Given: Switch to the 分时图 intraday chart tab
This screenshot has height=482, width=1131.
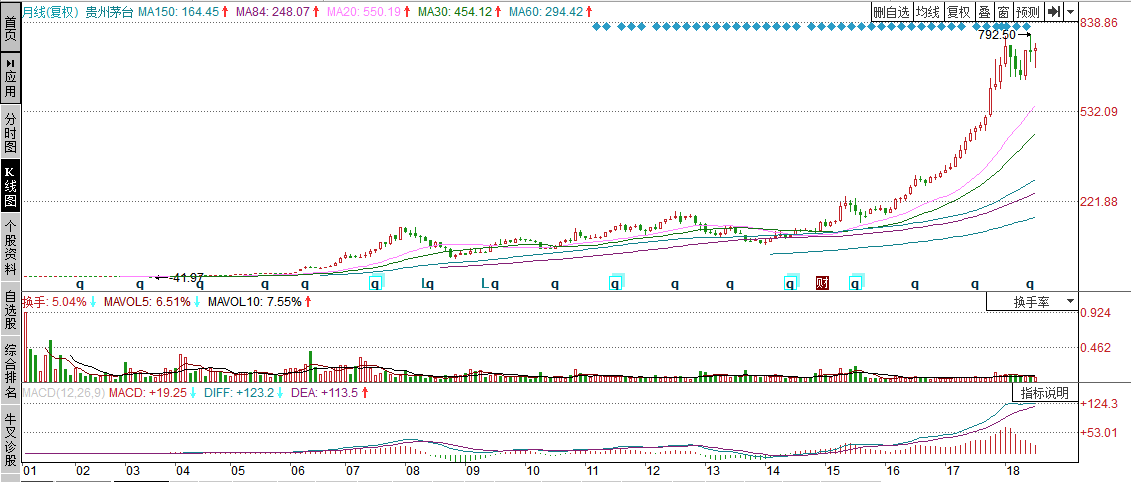Looking at the screenshot, I should click(10, 132).
